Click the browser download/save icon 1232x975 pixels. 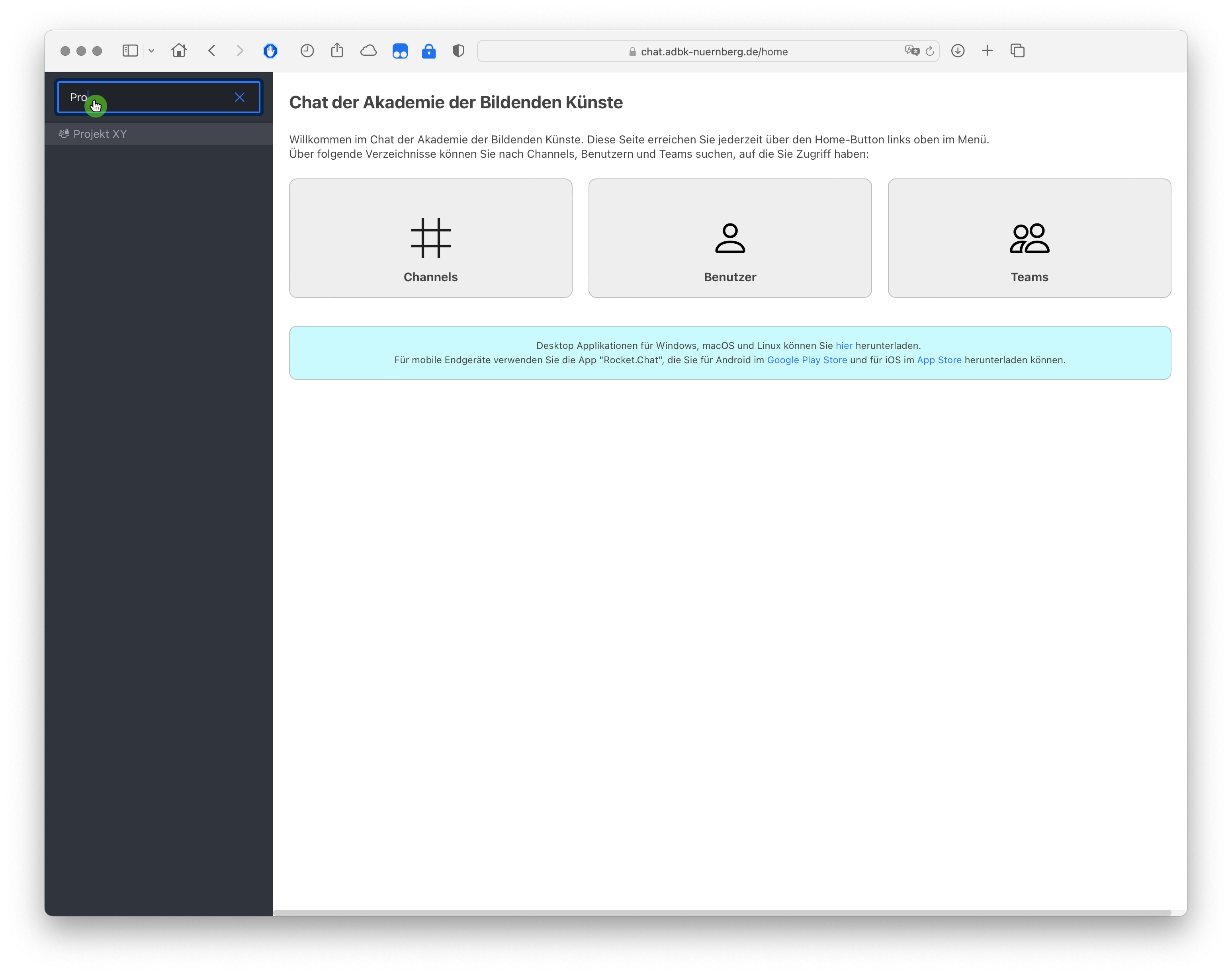(958, 51)
